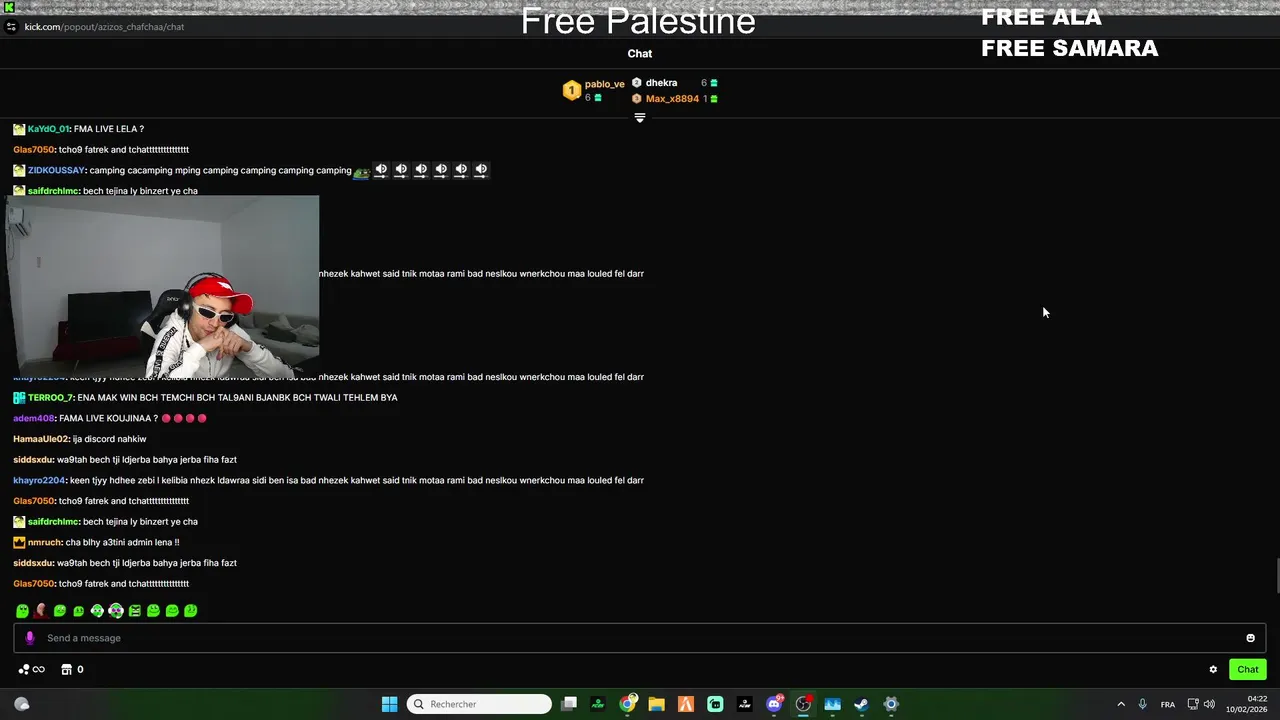
Task: Open the site info icon beside URL
Action: 11,27
